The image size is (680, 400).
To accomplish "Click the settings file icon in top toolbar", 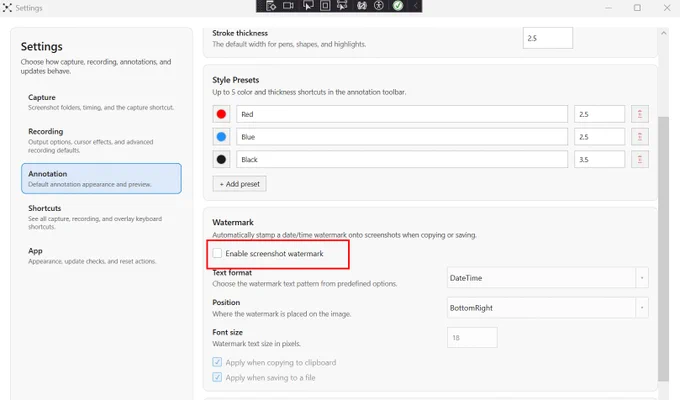I will [271, 6].
